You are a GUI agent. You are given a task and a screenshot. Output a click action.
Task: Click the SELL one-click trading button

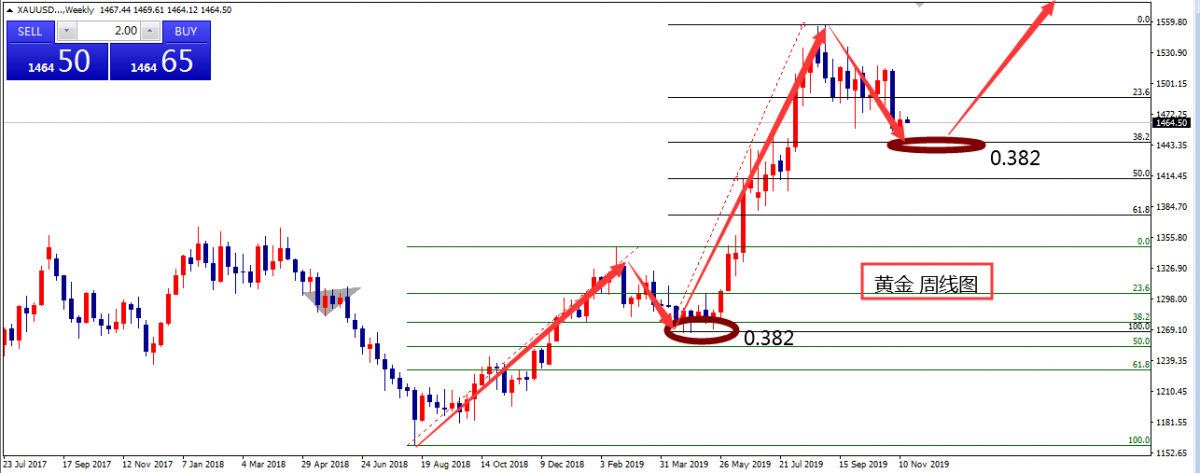(x=30, y=31)
